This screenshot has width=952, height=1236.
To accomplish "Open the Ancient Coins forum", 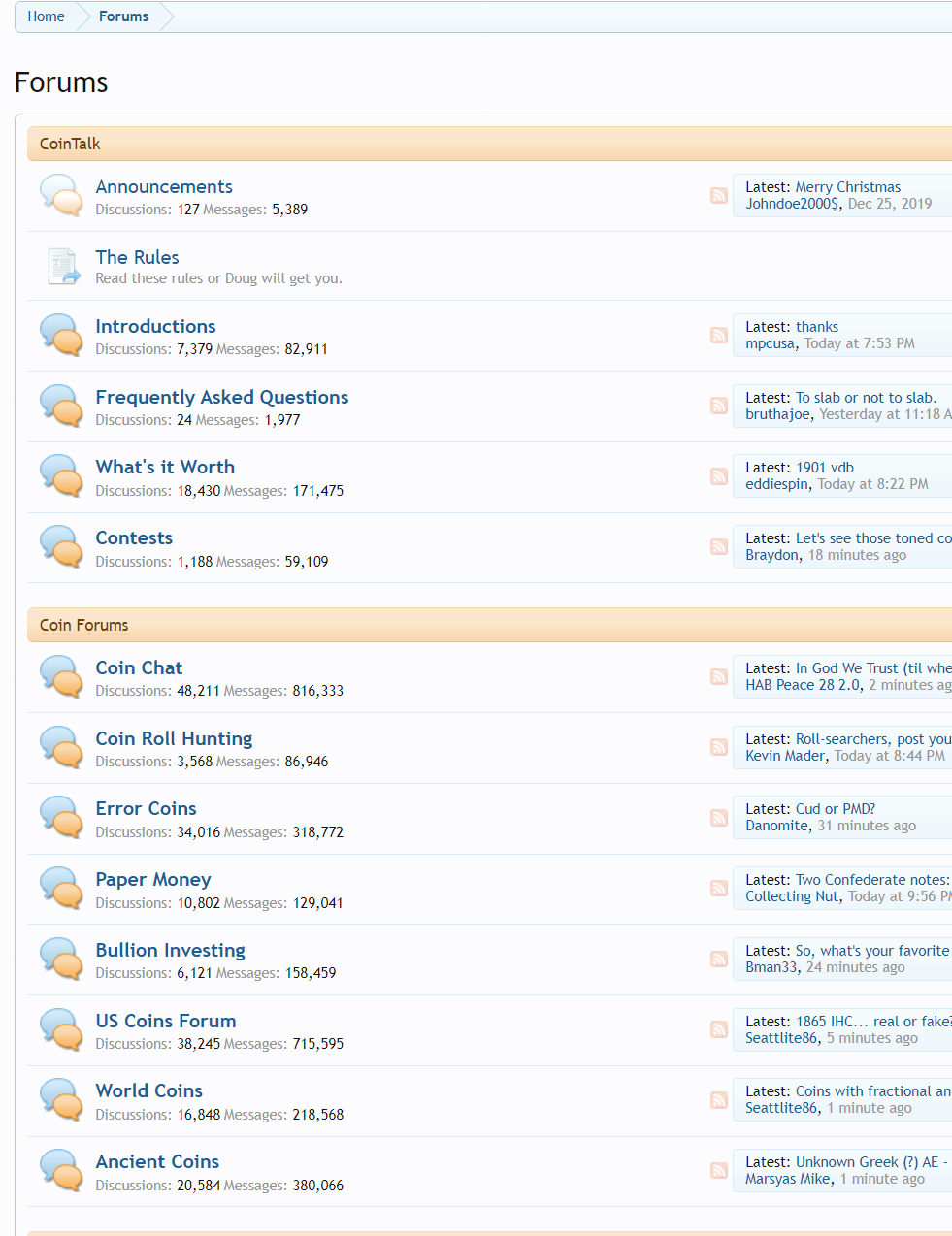I will (157, 1161).
